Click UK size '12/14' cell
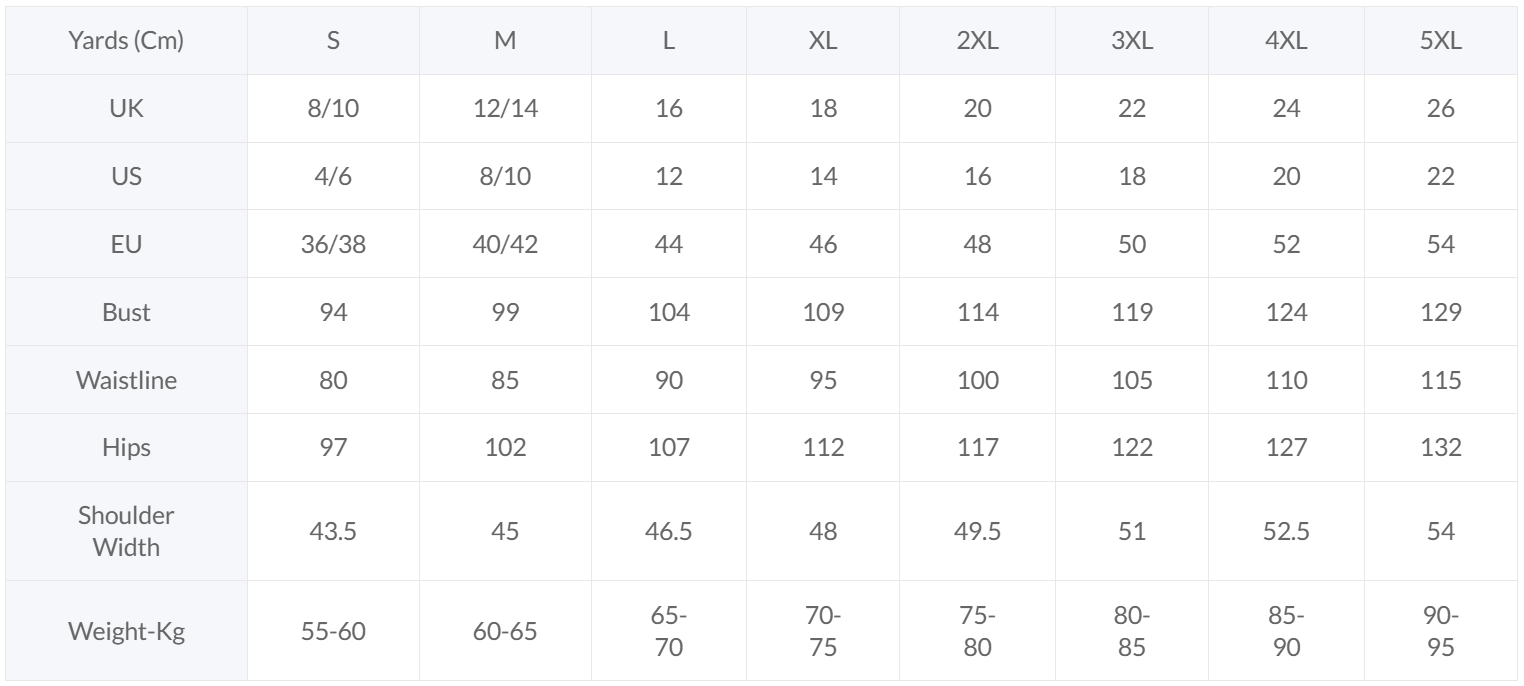This screenshot has height=686, width=1524. (505, 108)
